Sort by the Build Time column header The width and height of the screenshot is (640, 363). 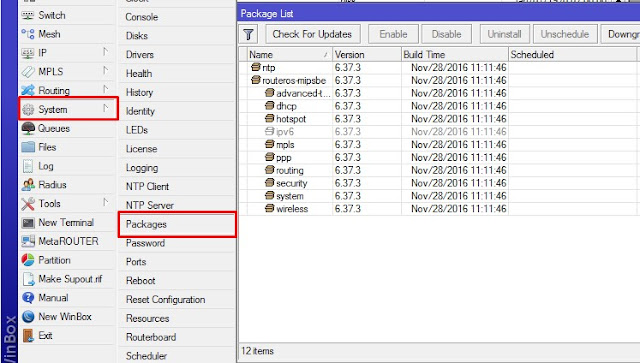[x=455, y=54]
